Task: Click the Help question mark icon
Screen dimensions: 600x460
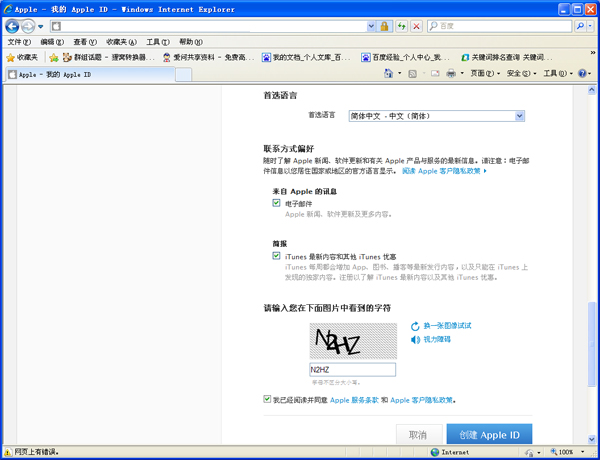Action: pos(582,73)
